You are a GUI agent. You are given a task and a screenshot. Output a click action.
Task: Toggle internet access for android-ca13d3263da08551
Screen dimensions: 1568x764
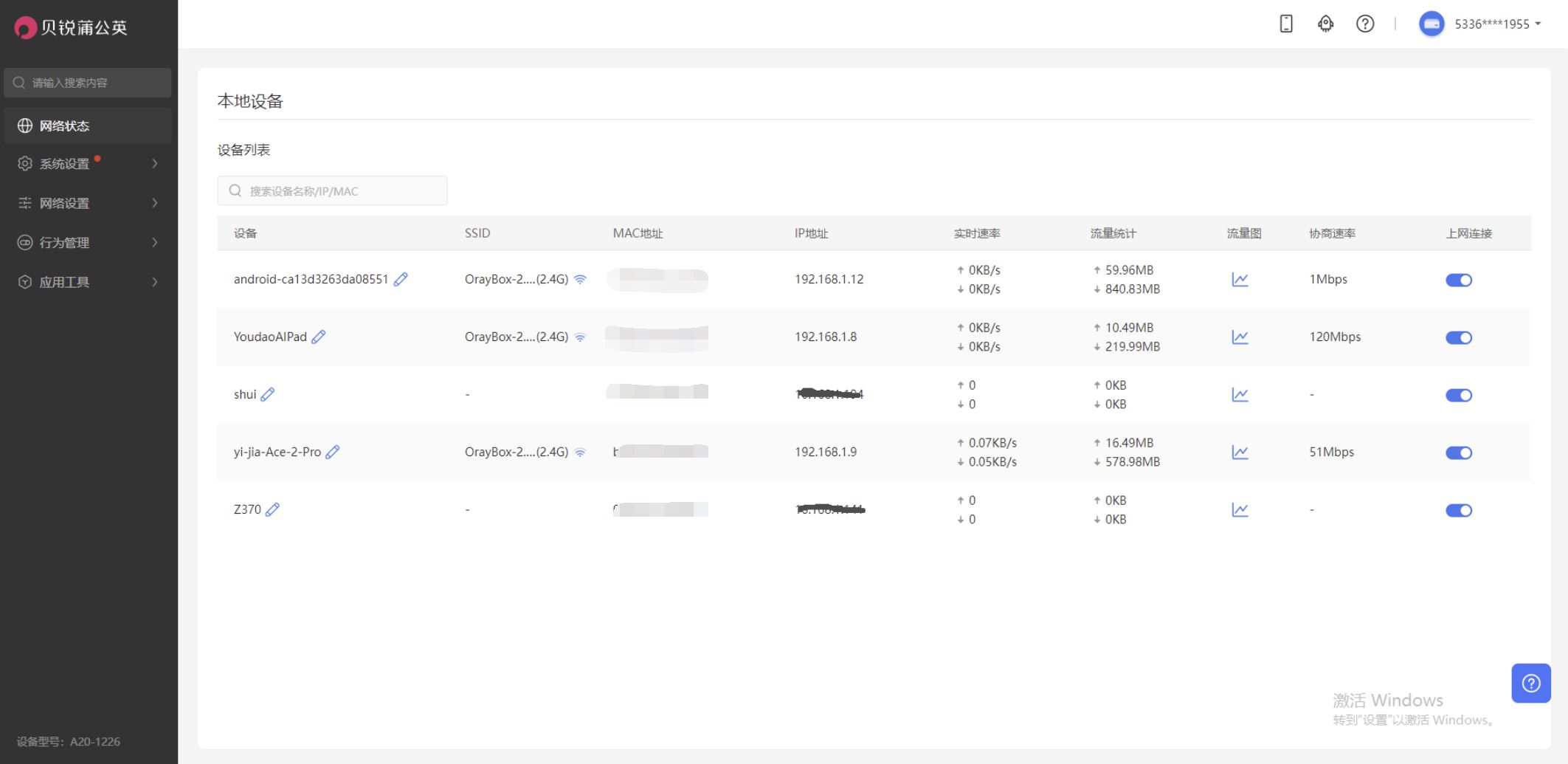pyautogui.click(x=1459, y=280)
